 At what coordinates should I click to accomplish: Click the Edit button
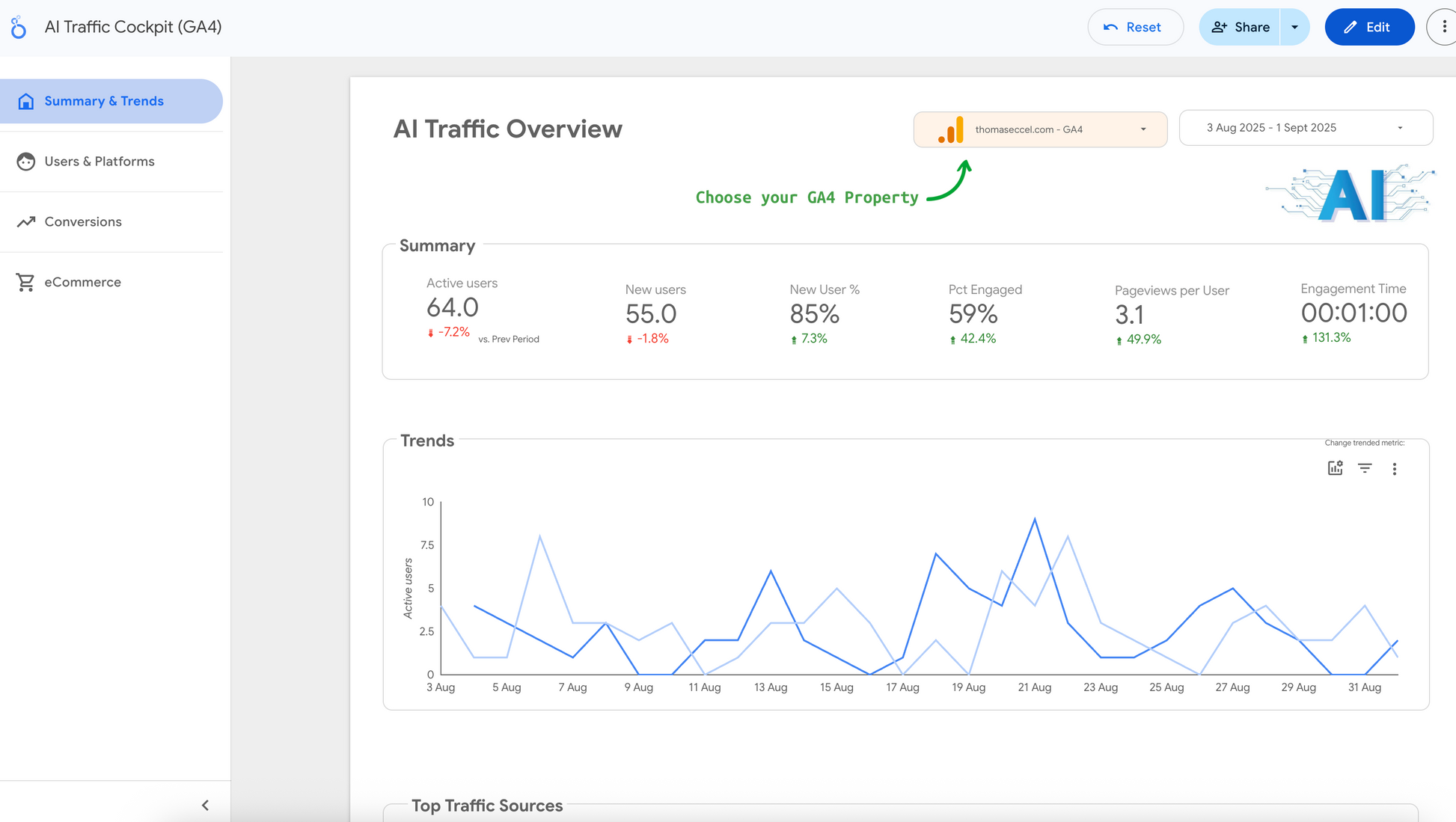[1369, 27]
